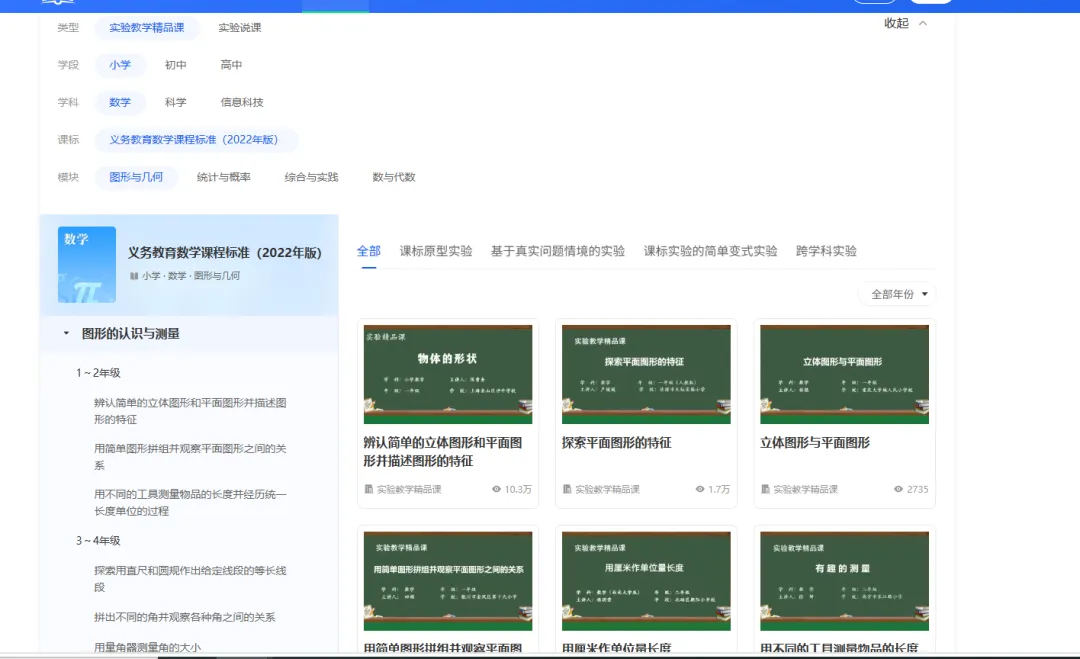Switch to the 基于真实问题情境的实验 tab
The height and width of the screenshot is (659, 1080).
point(558,251)
